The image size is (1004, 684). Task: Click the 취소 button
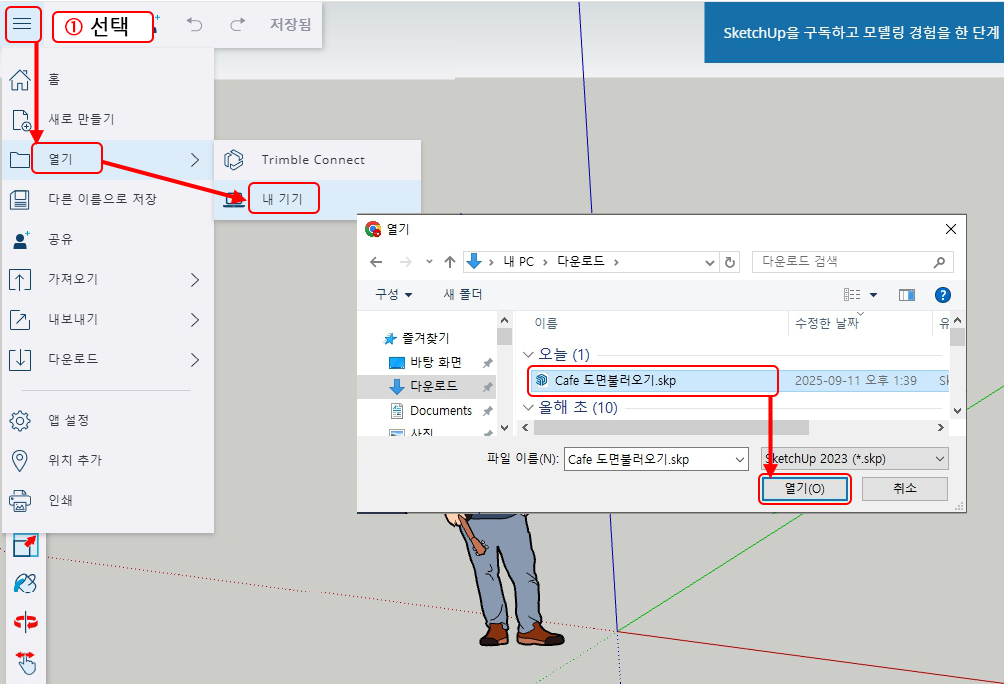click(905, 489)
